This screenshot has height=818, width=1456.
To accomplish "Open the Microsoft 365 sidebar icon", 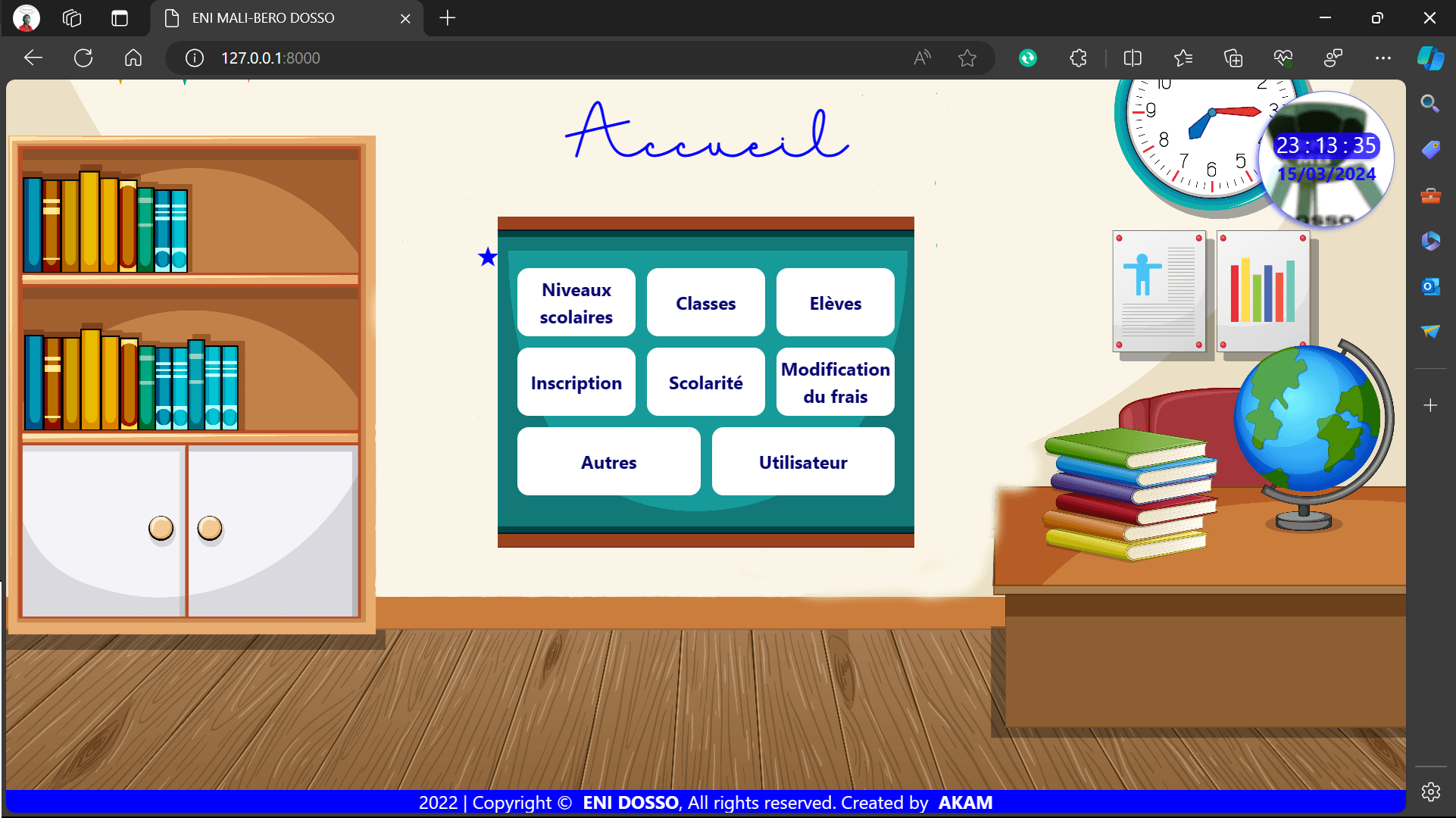I will 1430,241.
